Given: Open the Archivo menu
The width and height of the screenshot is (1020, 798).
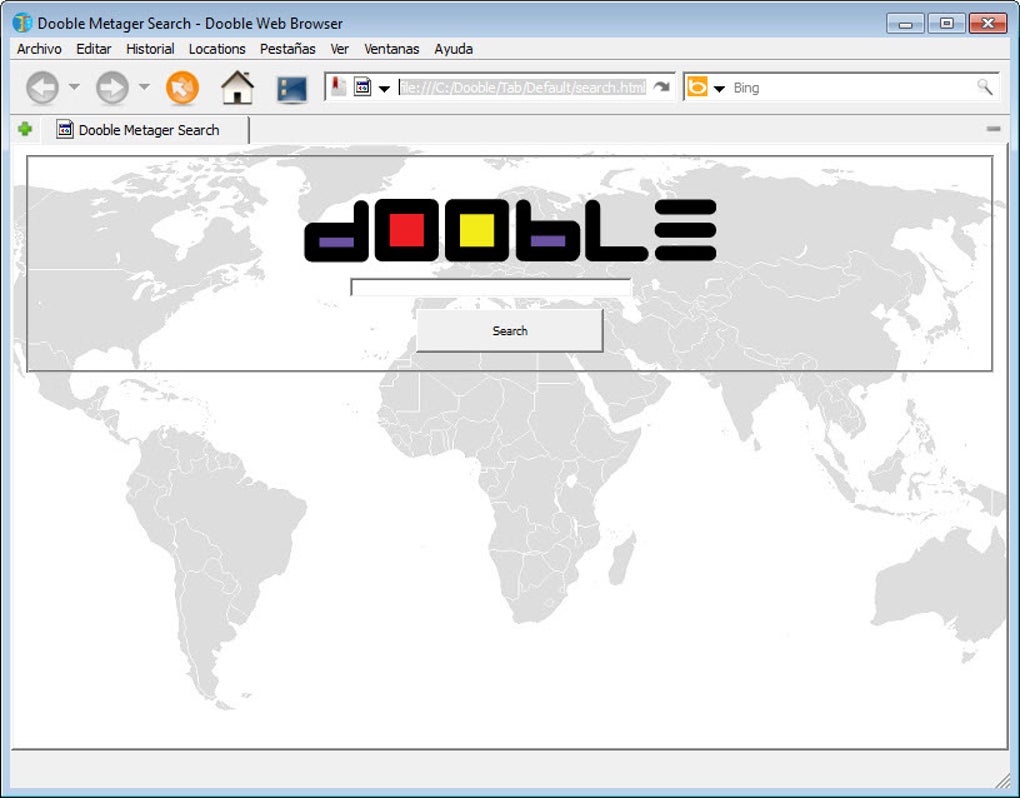Looking at the screenshot, I should point(39,49).
